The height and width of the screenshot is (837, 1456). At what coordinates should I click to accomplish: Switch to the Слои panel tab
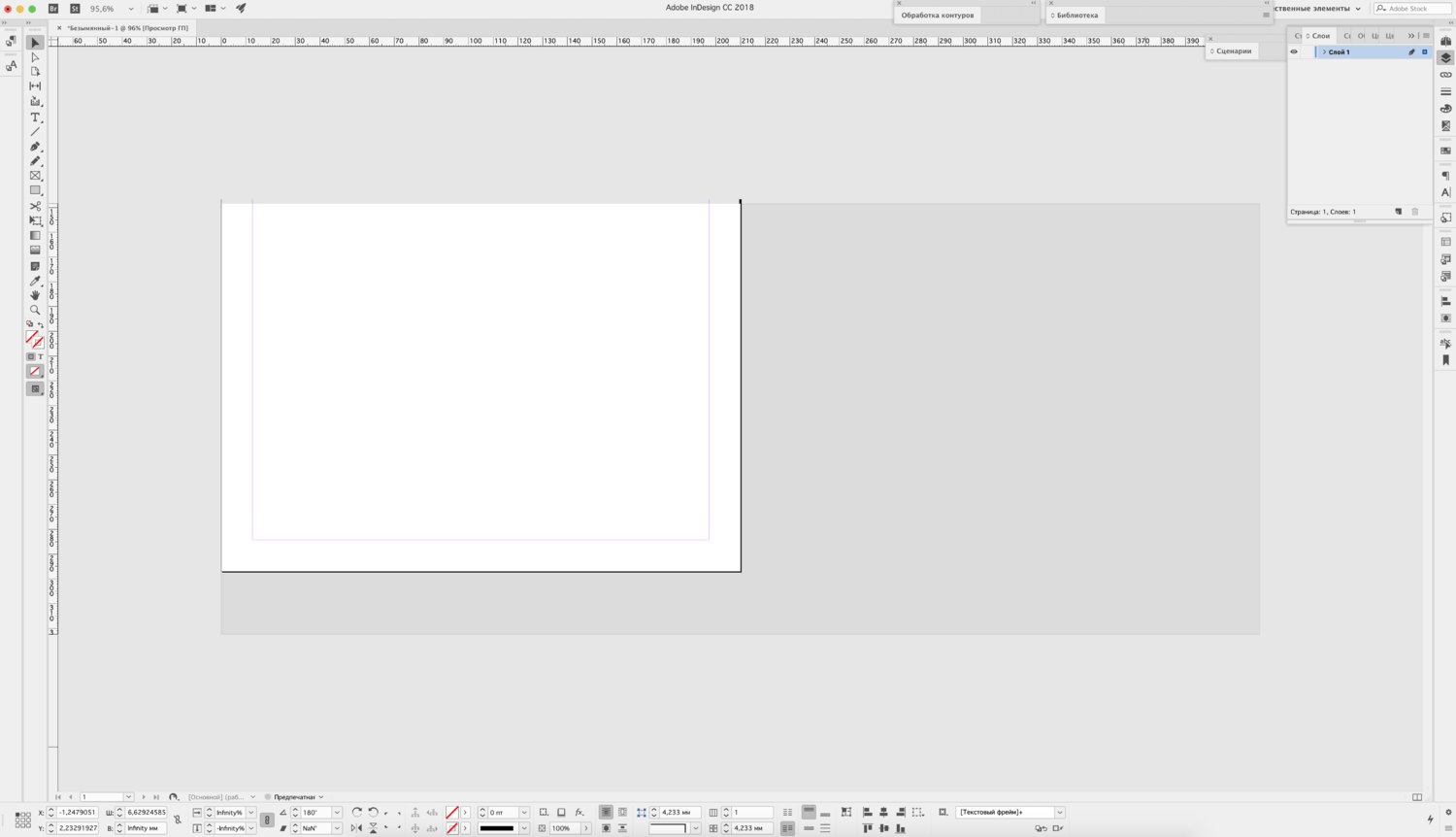[x=1320, y=36]
